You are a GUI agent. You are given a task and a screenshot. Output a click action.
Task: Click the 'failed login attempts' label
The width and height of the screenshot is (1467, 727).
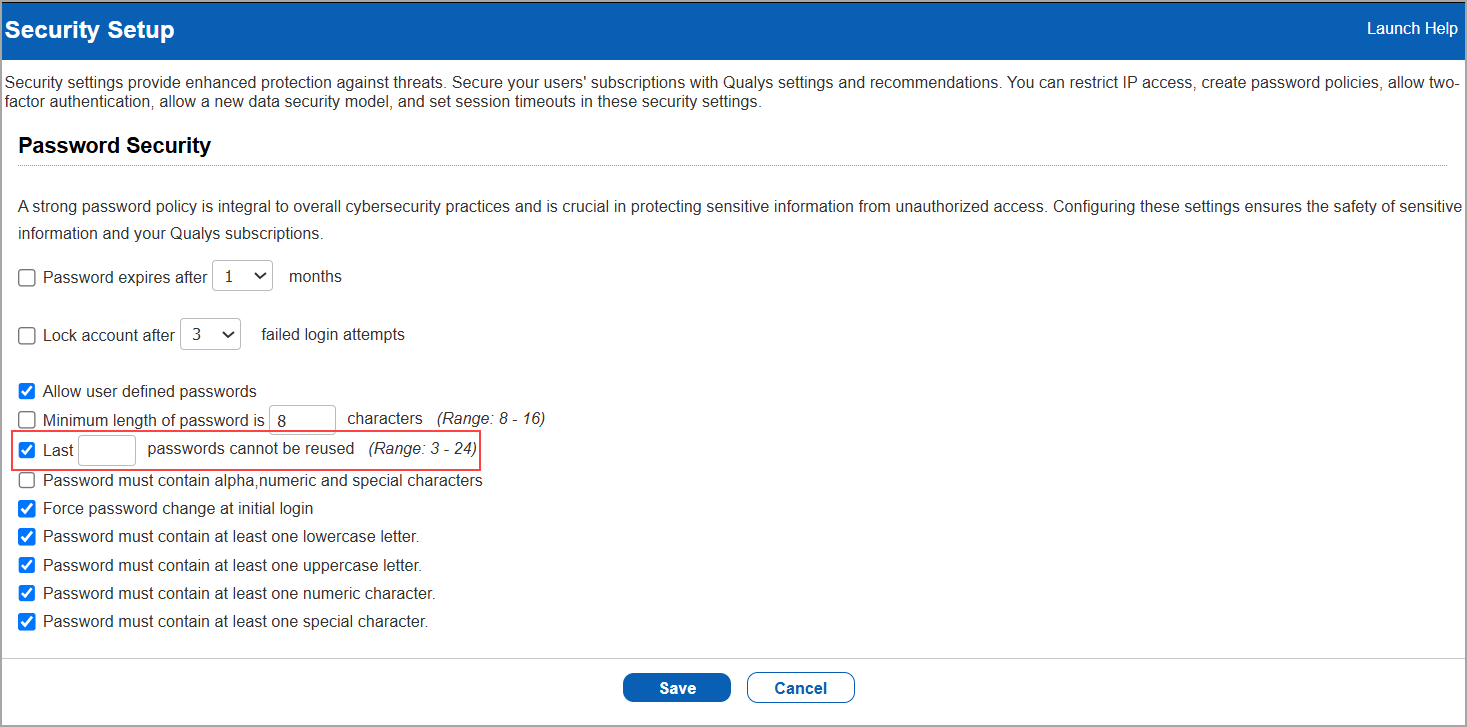tap(333, 335)
